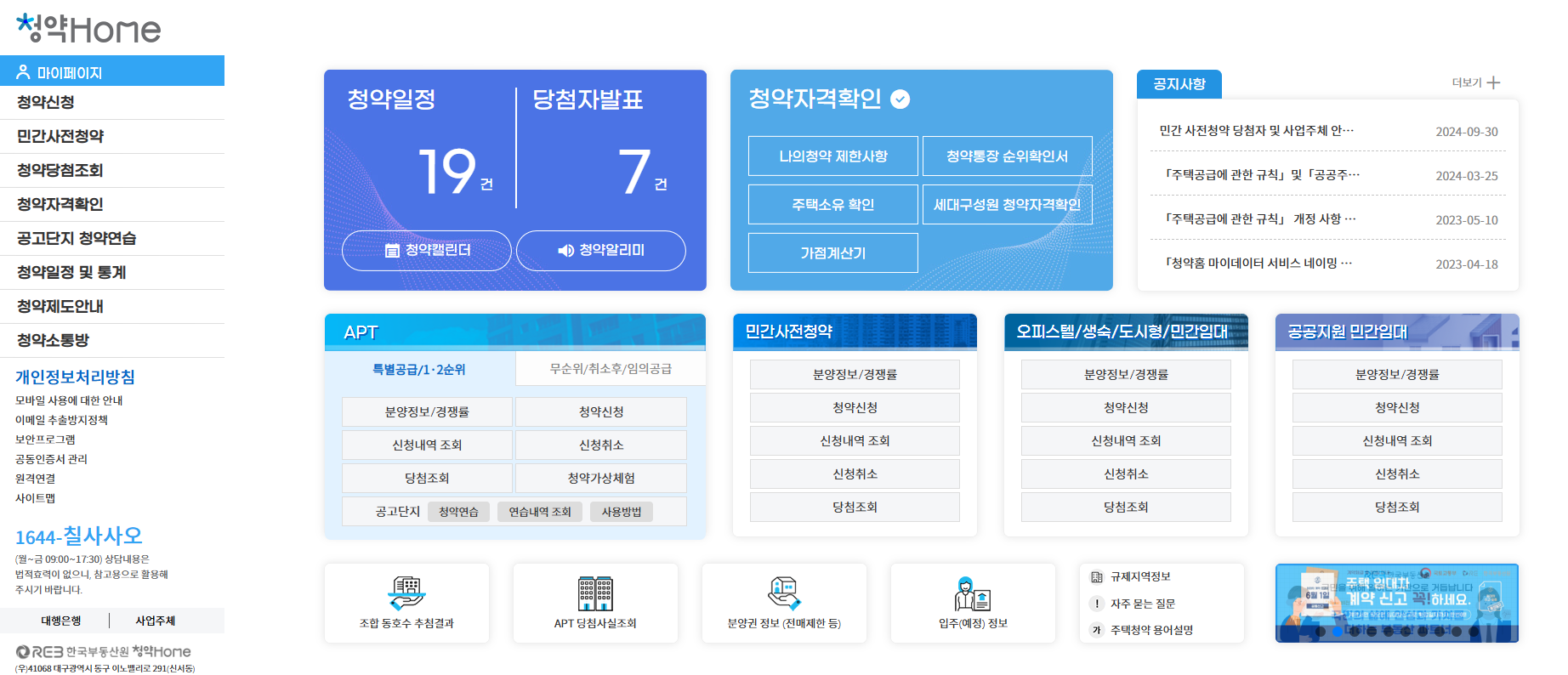Open 청약신청 in left menu
Screen dimensions: 1568x675
click(112, 102)
